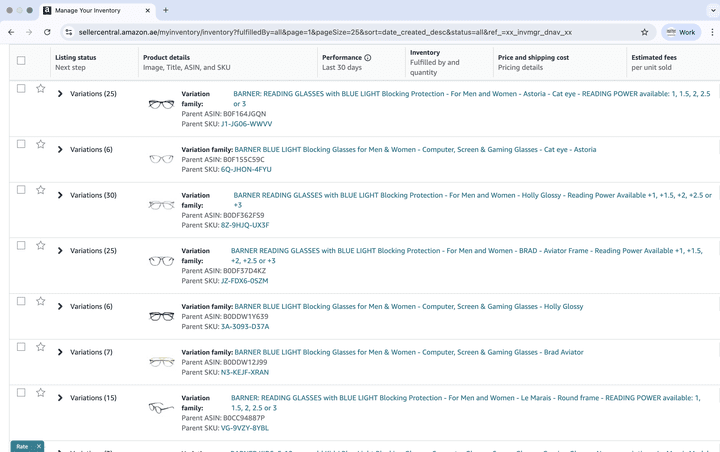The image size is (720, 452).
Task: Star the Brad Aviator gaming glasses row
Action: click(41, 347)
